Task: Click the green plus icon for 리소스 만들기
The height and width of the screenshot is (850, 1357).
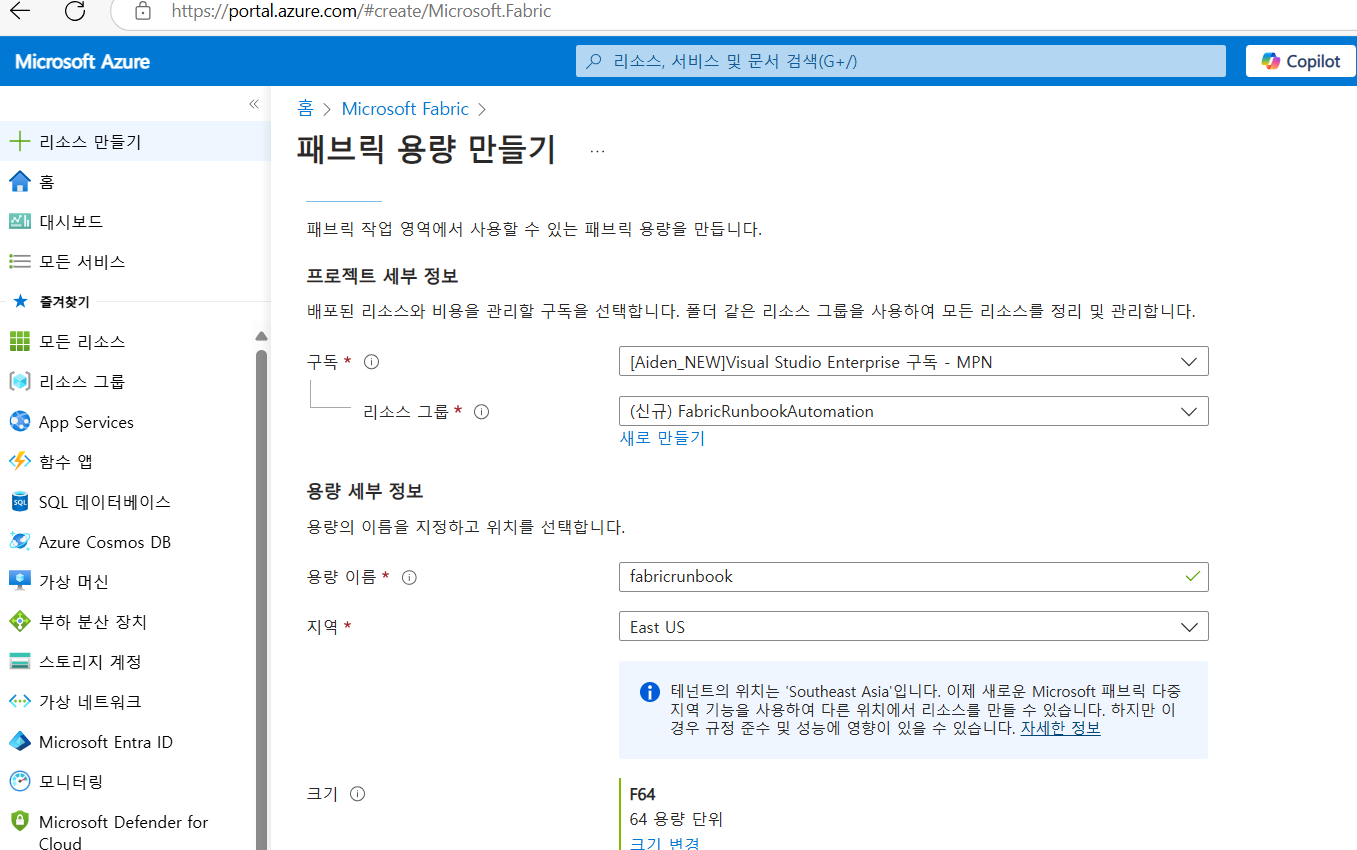Action: pos(19,141)
